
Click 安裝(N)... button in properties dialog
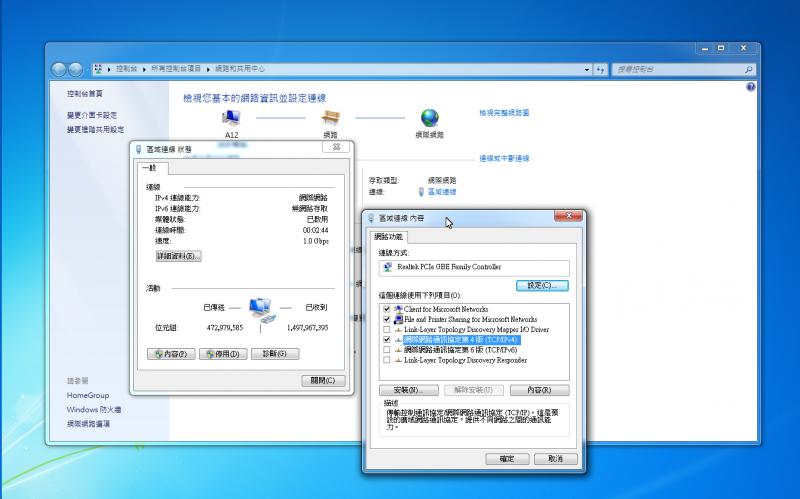[409, 390]
